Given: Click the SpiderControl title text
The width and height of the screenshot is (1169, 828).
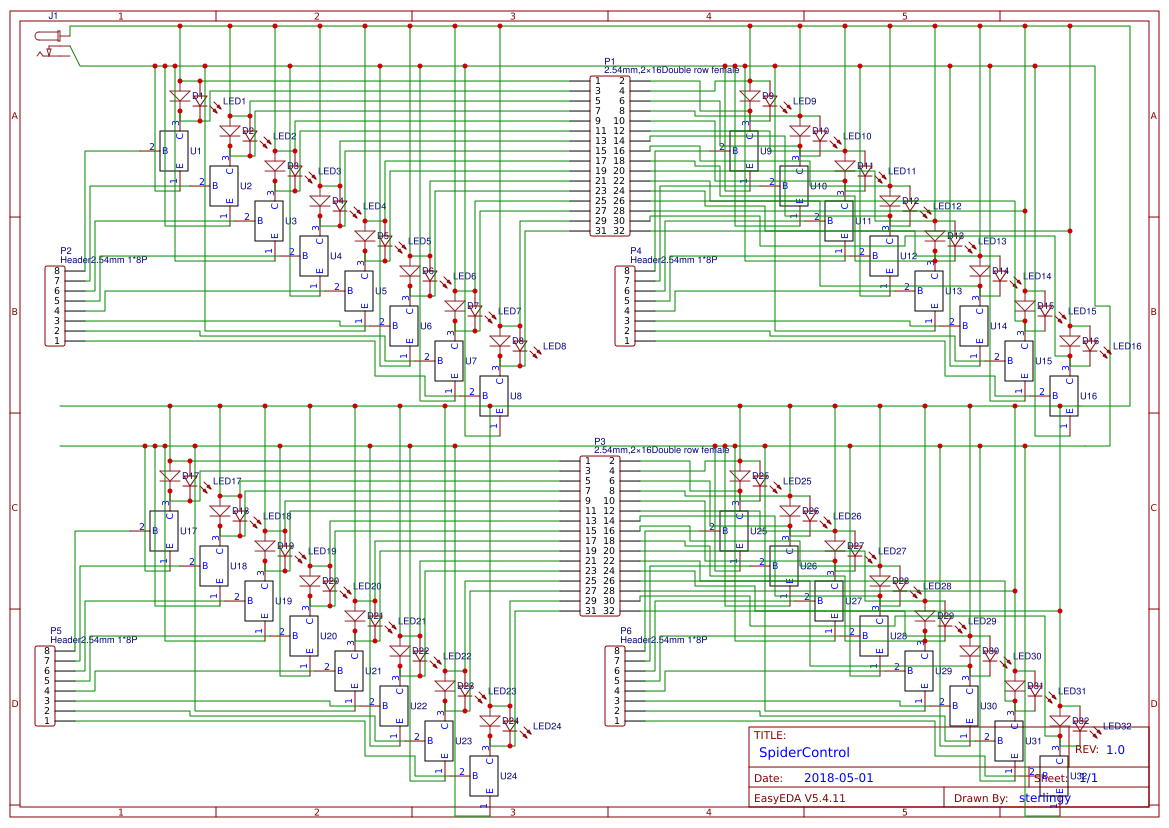Looking at the screenshot, I should click(805, 753).
